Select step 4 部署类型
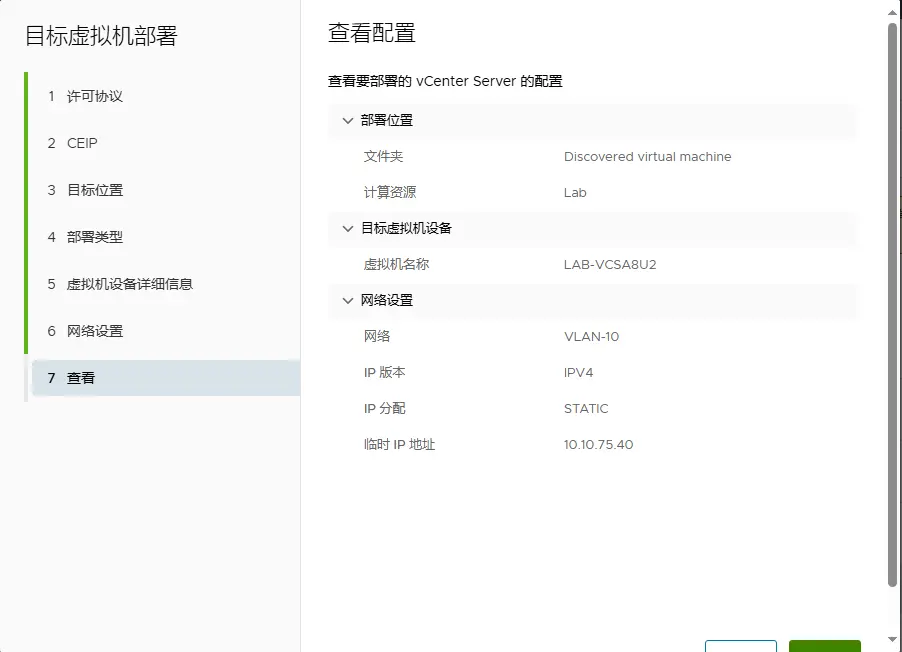The width and height of the screenshot is (902, 652). 94,238
